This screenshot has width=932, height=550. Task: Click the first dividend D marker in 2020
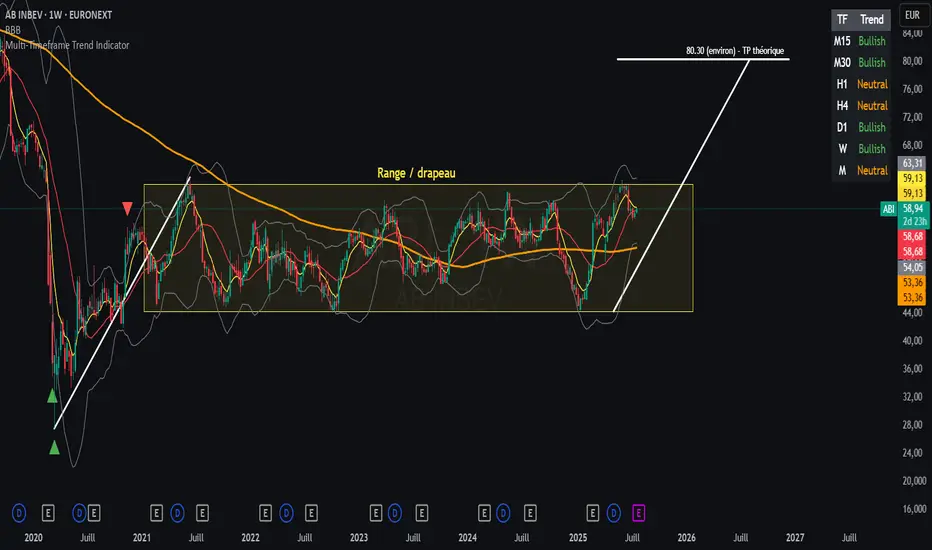tap(19, 513)
